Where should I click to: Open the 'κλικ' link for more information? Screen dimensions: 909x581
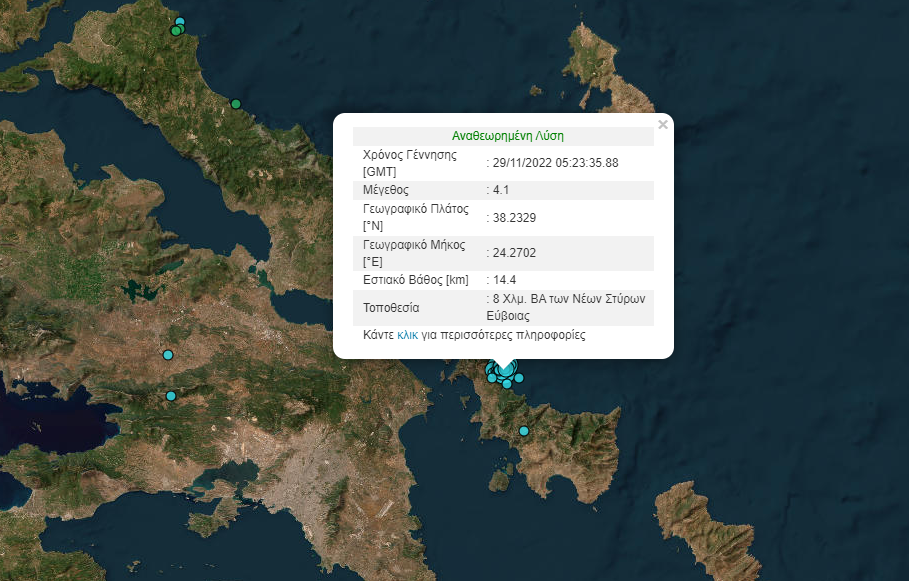[x=407, y=336]
